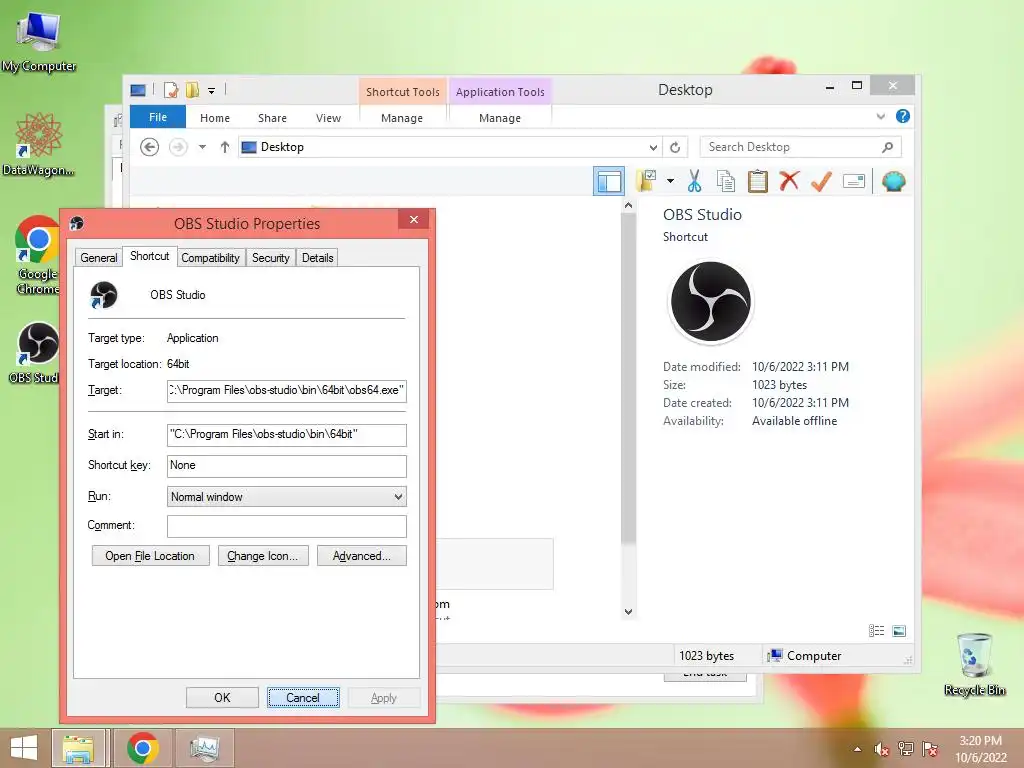Image resolution: width=1024 pixels, height=768 pixels.
Task: Click the Back arrow in Explorer
Action: click(150, 147)
